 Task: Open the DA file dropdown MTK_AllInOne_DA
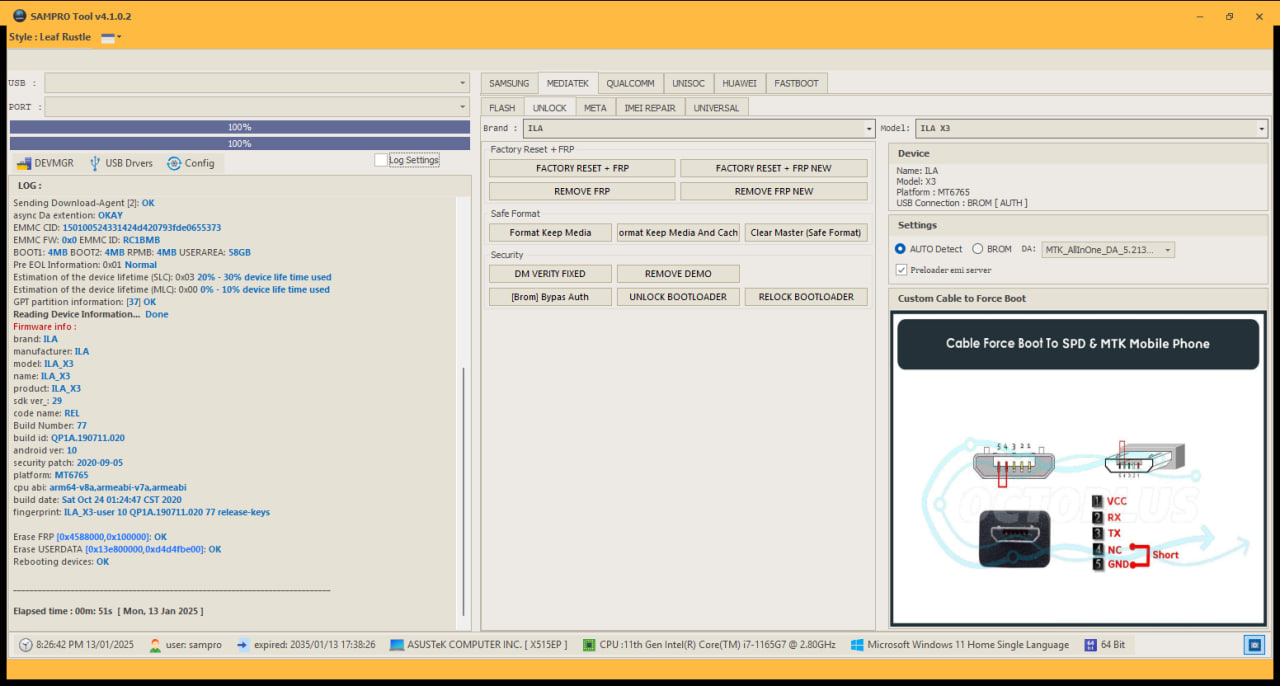[x=1108, y=250]
